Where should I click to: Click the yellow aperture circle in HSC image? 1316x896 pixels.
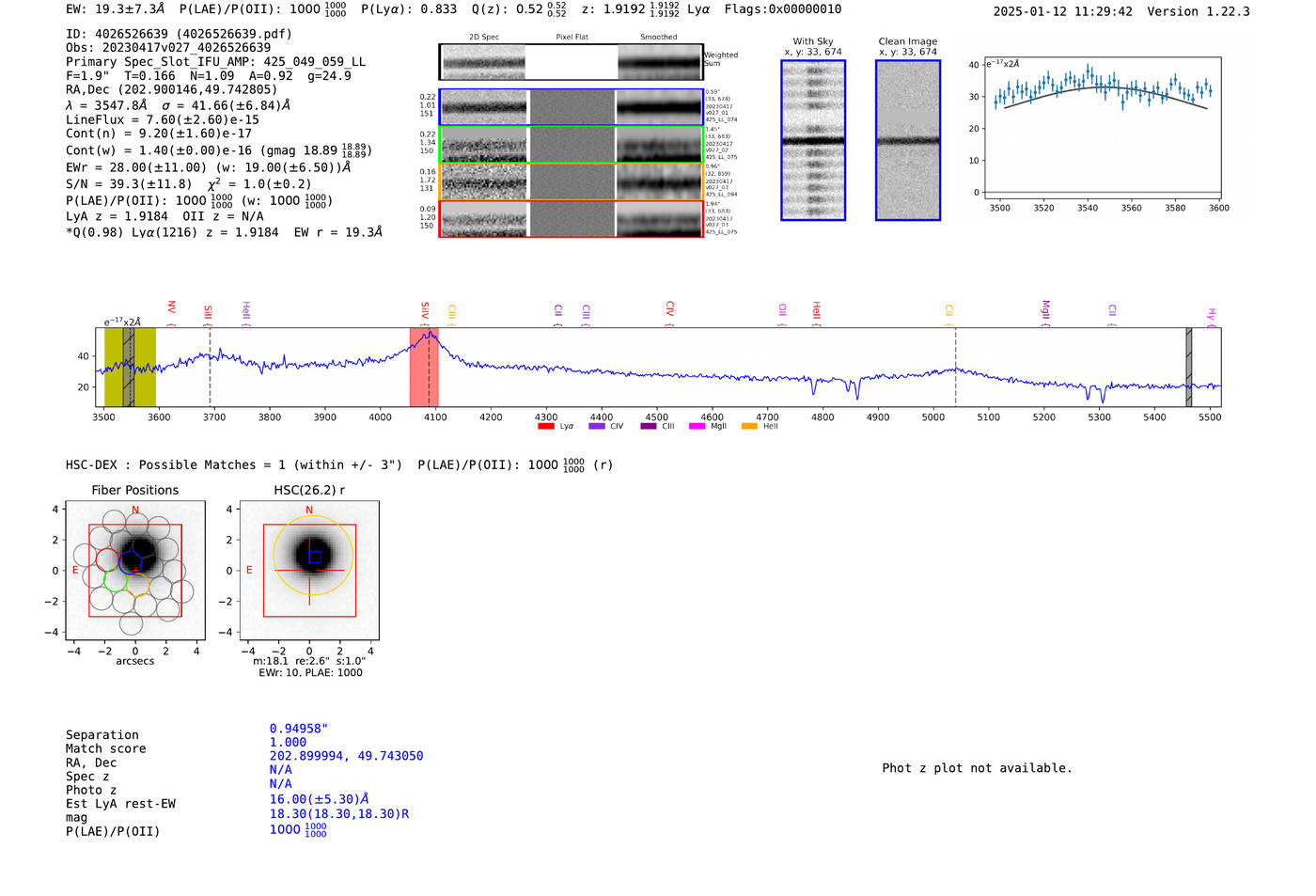(x=313, y=555)
